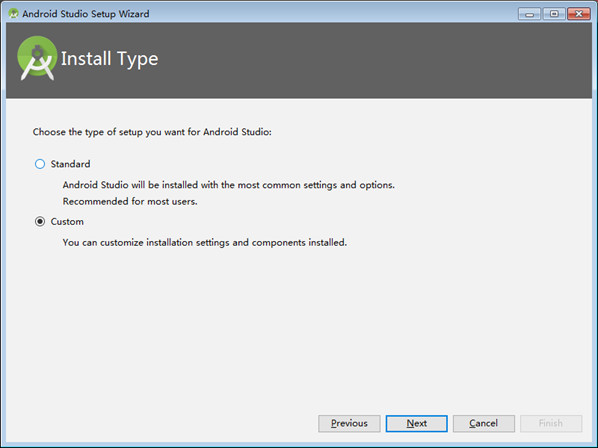The width and height of the screenshot is (598, 448).
Task: Click the 'Install Type' heading text
Action: point(109,59)
